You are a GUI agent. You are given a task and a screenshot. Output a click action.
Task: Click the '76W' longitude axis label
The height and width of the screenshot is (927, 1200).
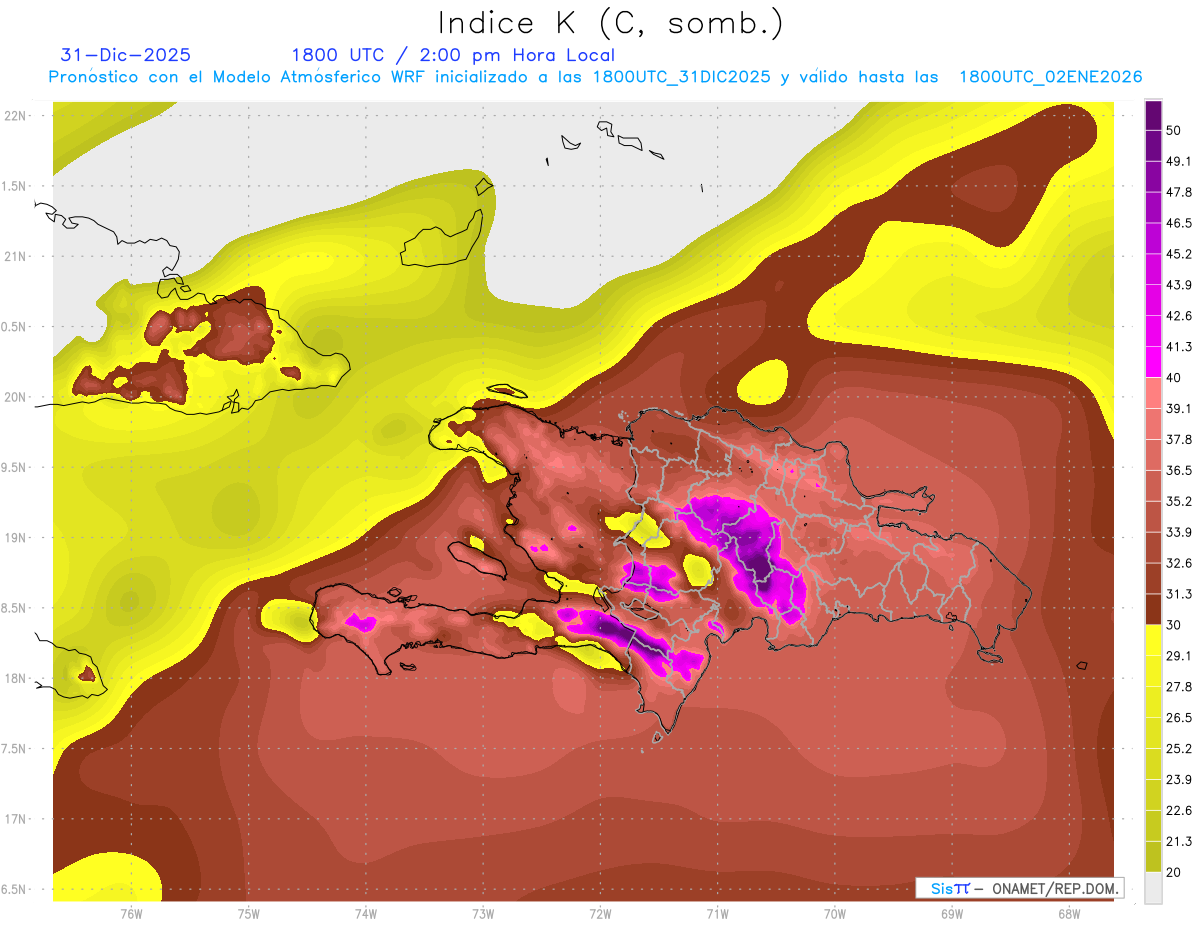coord(131,913)
